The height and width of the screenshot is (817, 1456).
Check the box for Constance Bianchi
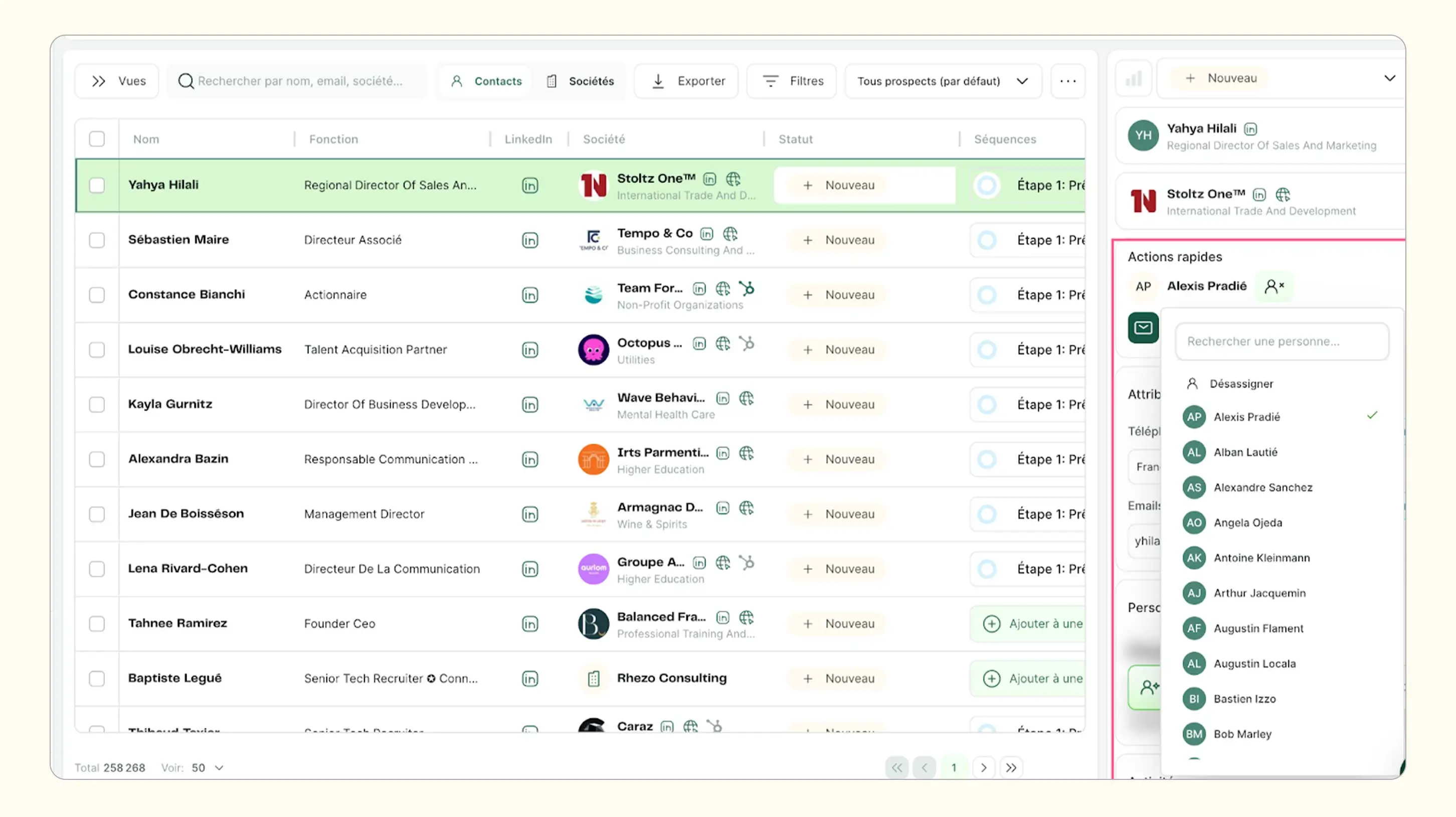[x=97, y=295]
